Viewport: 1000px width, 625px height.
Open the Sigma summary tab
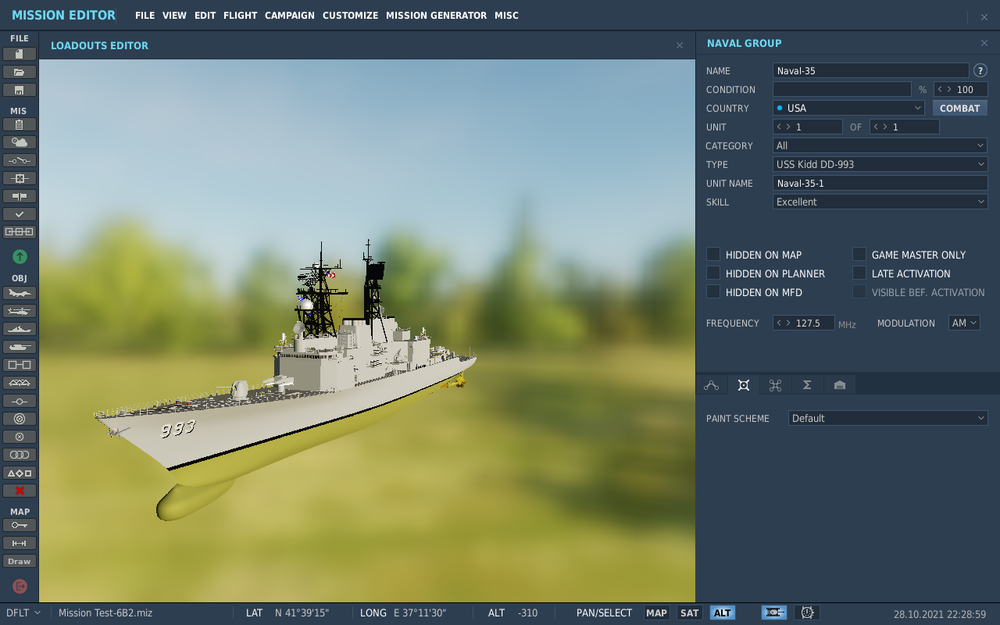click(807, 385)
